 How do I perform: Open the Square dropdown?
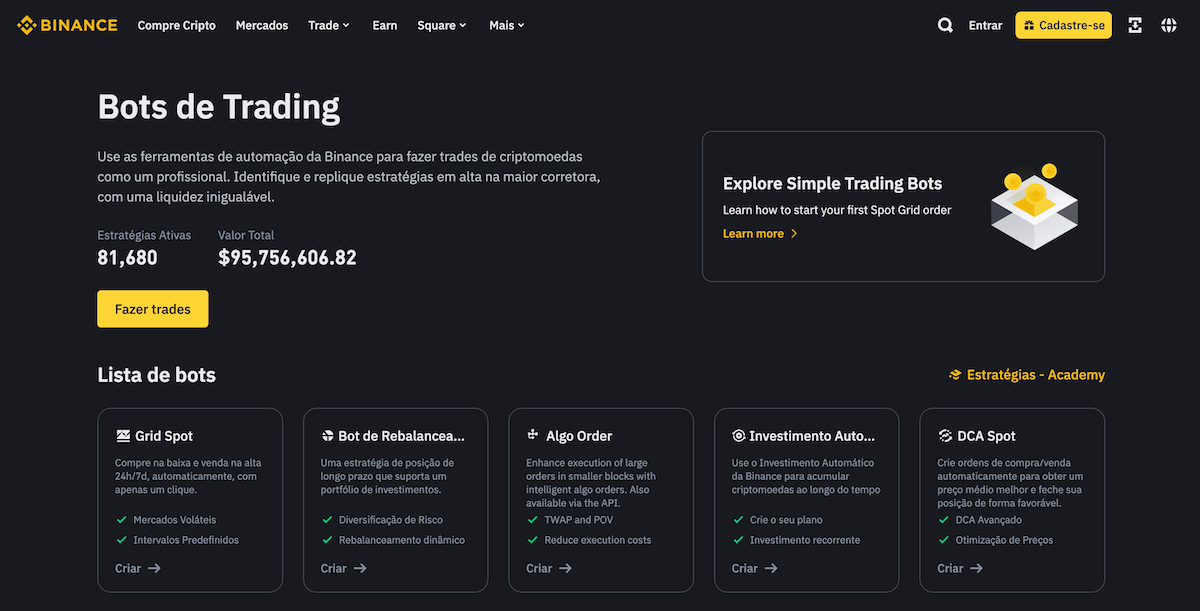pyautogui.click(x=441, y=24)
